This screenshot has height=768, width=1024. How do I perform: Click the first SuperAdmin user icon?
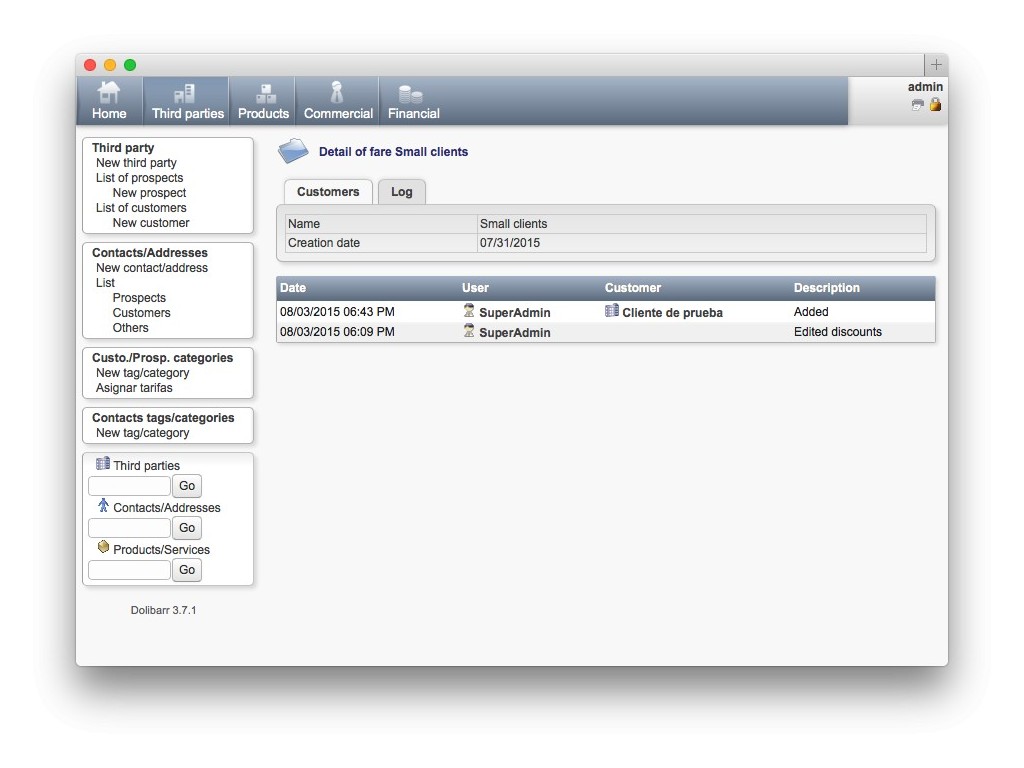[469, 311]
